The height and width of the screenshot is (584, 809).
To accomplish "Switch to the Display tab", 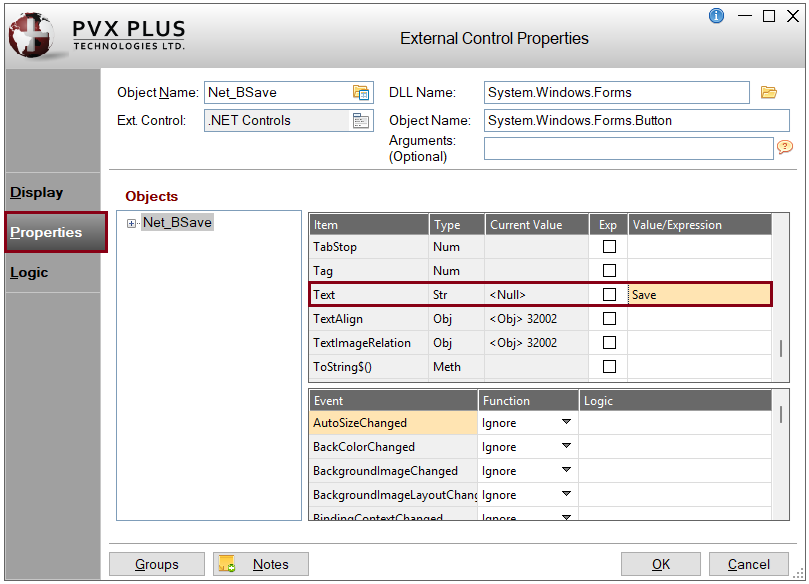I will [37, 193].
